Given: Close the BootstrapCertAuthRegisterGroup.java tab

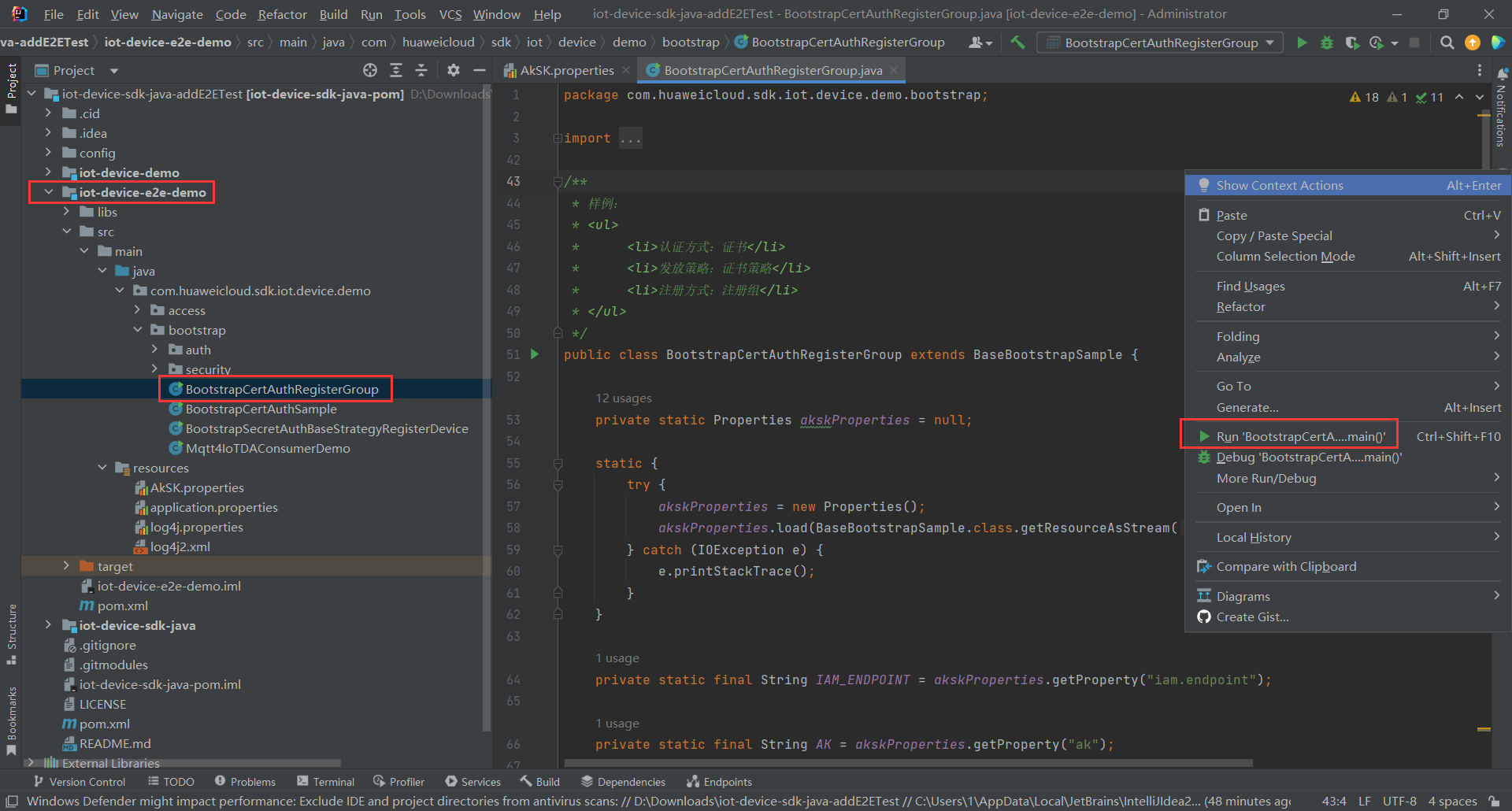Looking at the screenshot, I should (894, 70).
